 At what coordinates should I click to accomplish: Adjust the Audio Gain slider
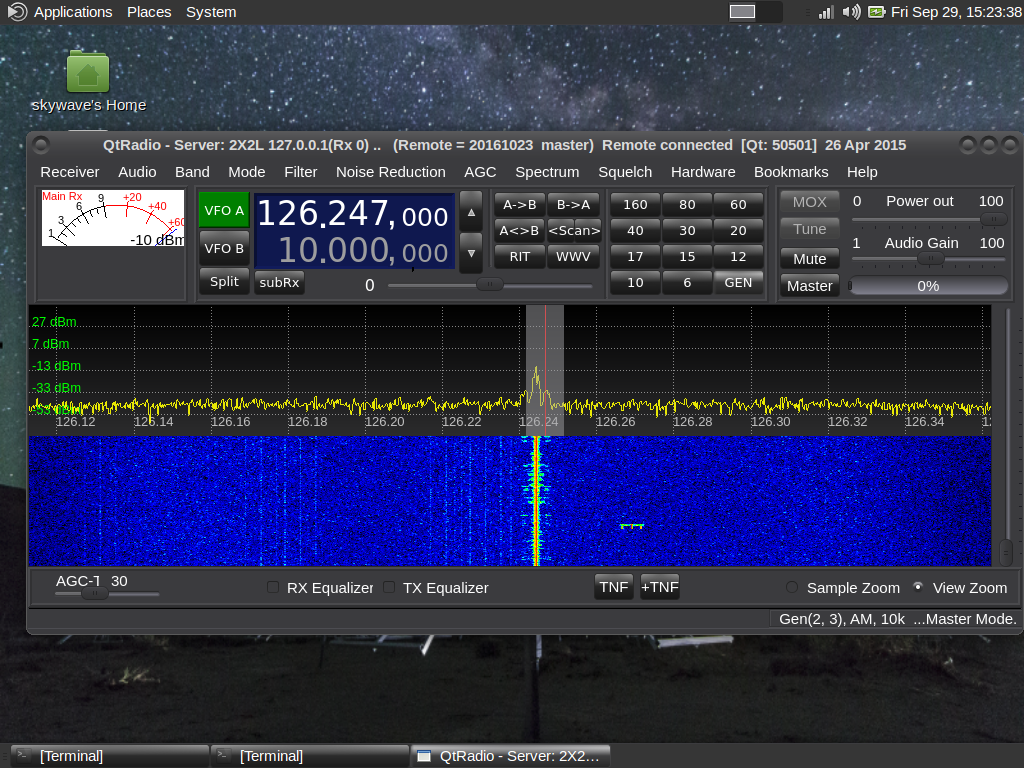pyautogui.click(x=929, y=259)
